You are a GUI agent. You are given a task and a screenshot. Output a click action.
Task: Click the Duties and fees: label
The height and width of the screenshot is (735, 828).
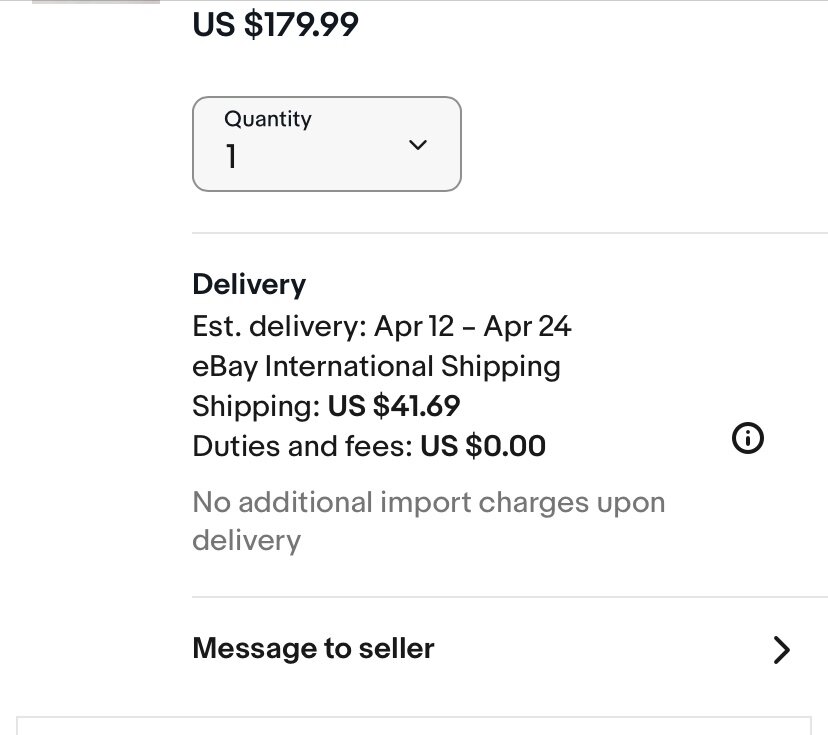[303, 446]
